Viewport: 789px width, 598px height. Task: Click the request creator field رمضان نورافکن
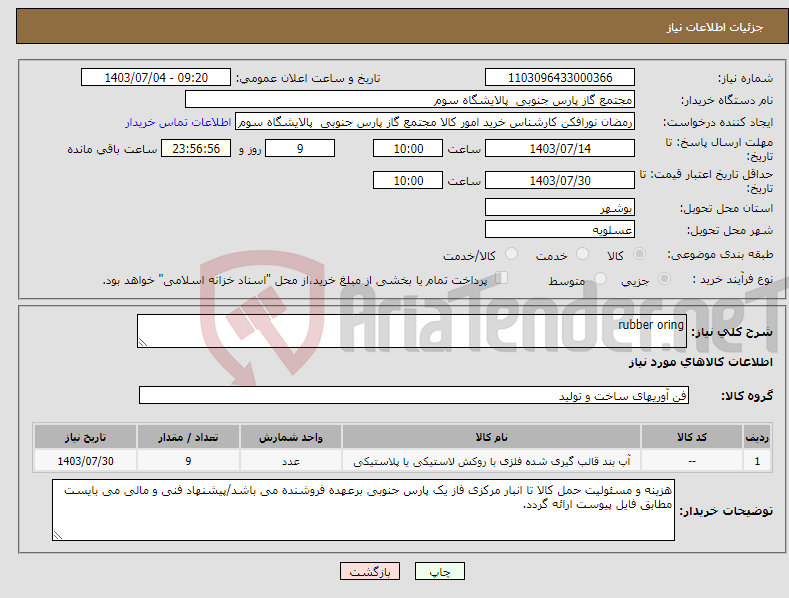click(x=435, y=122)
